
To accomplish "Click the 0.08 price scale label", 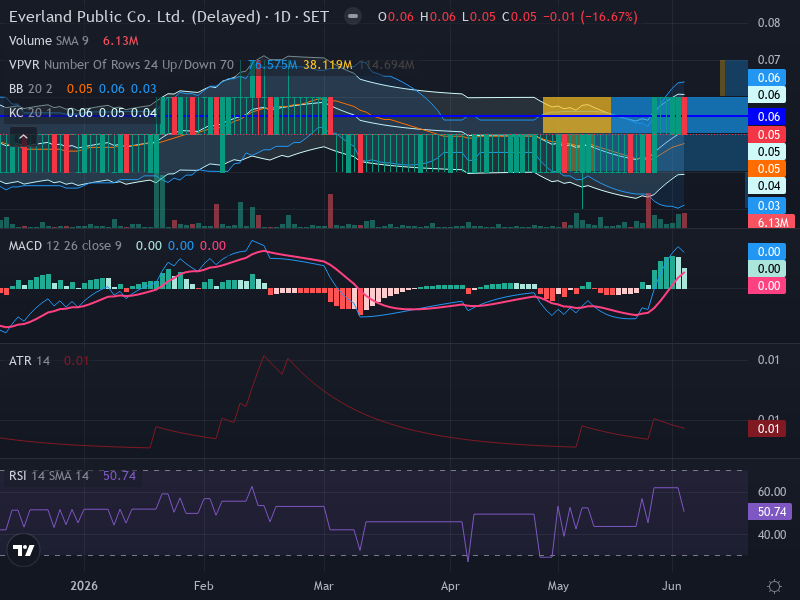I will coord(768,23).
